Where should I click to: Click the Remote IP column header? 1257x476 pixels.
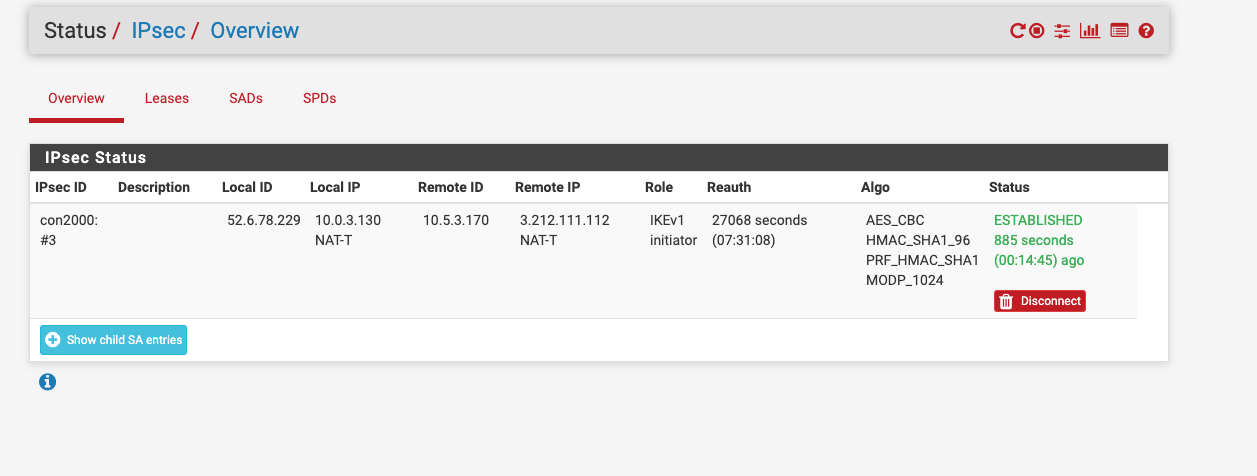pos(547,187)
